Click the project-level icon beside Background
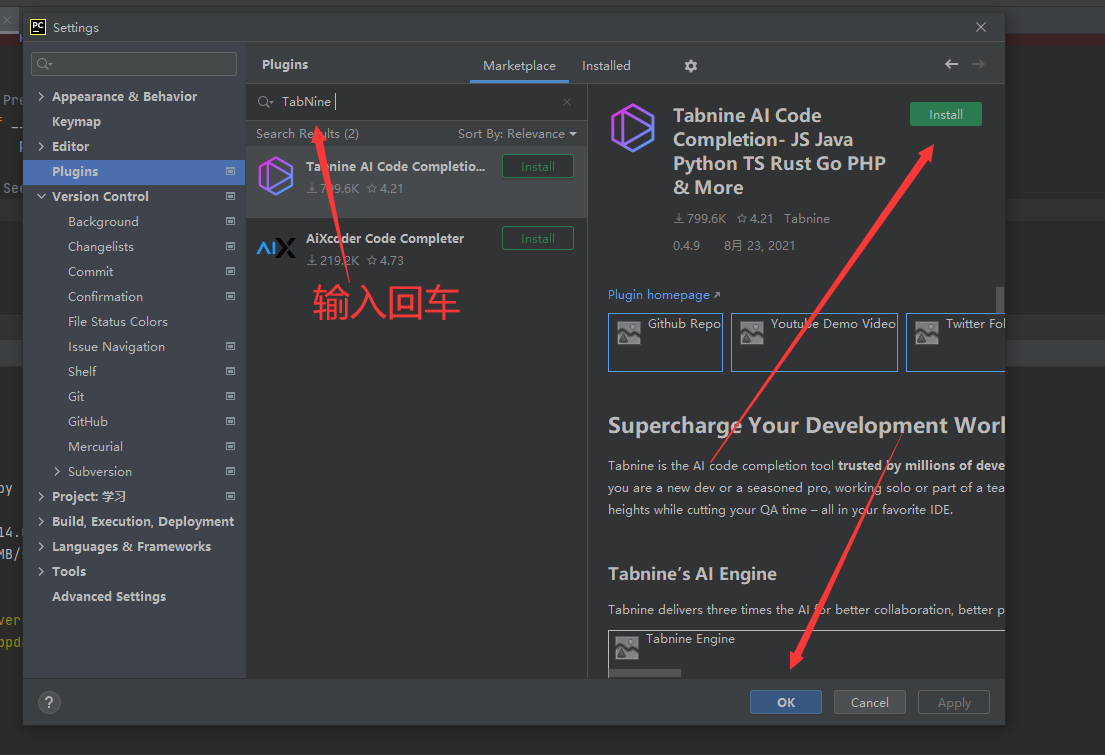 click(x=230, y=221)
